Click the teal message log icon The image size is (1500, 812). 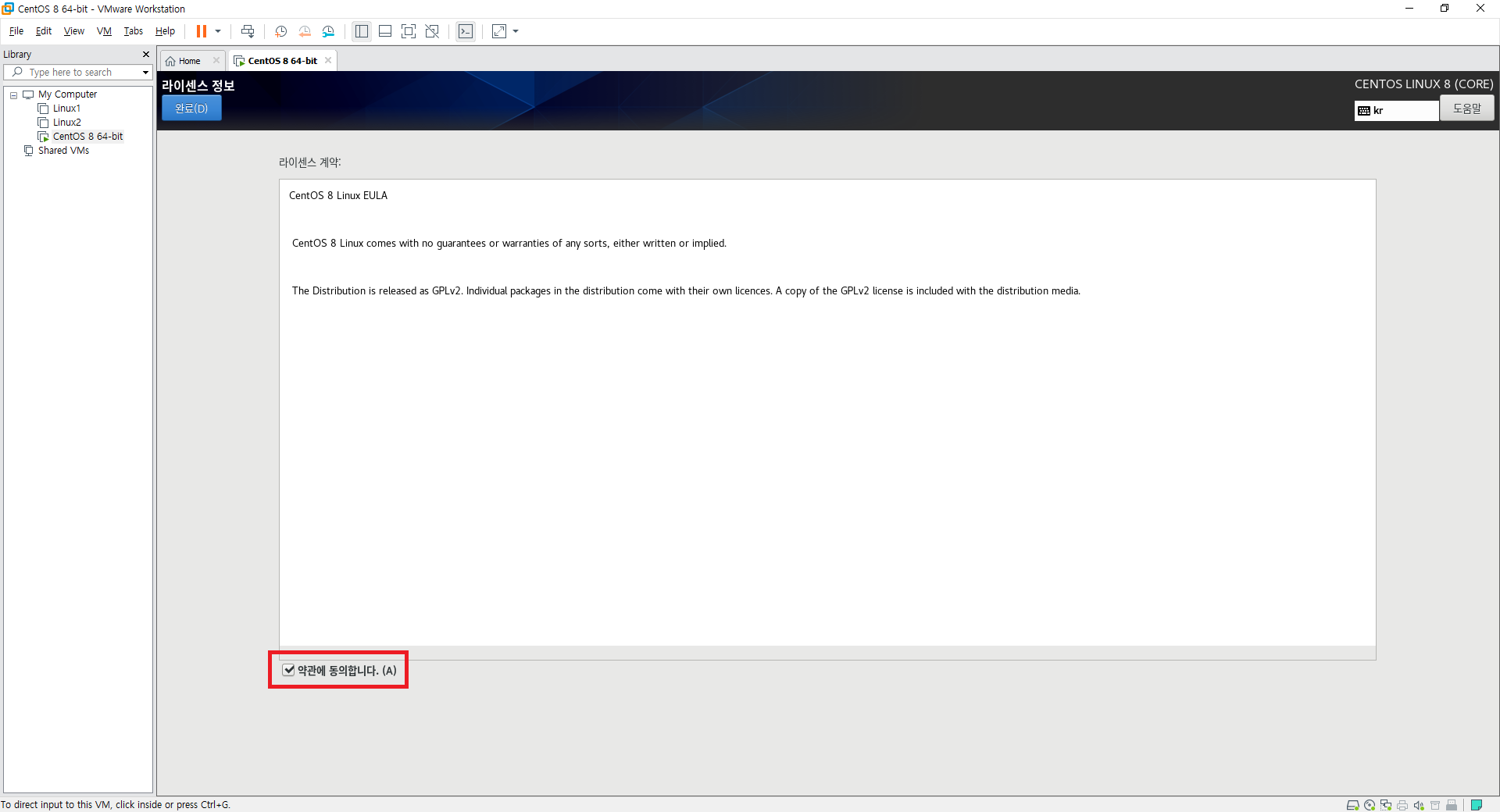click(x=1477, y=805)
